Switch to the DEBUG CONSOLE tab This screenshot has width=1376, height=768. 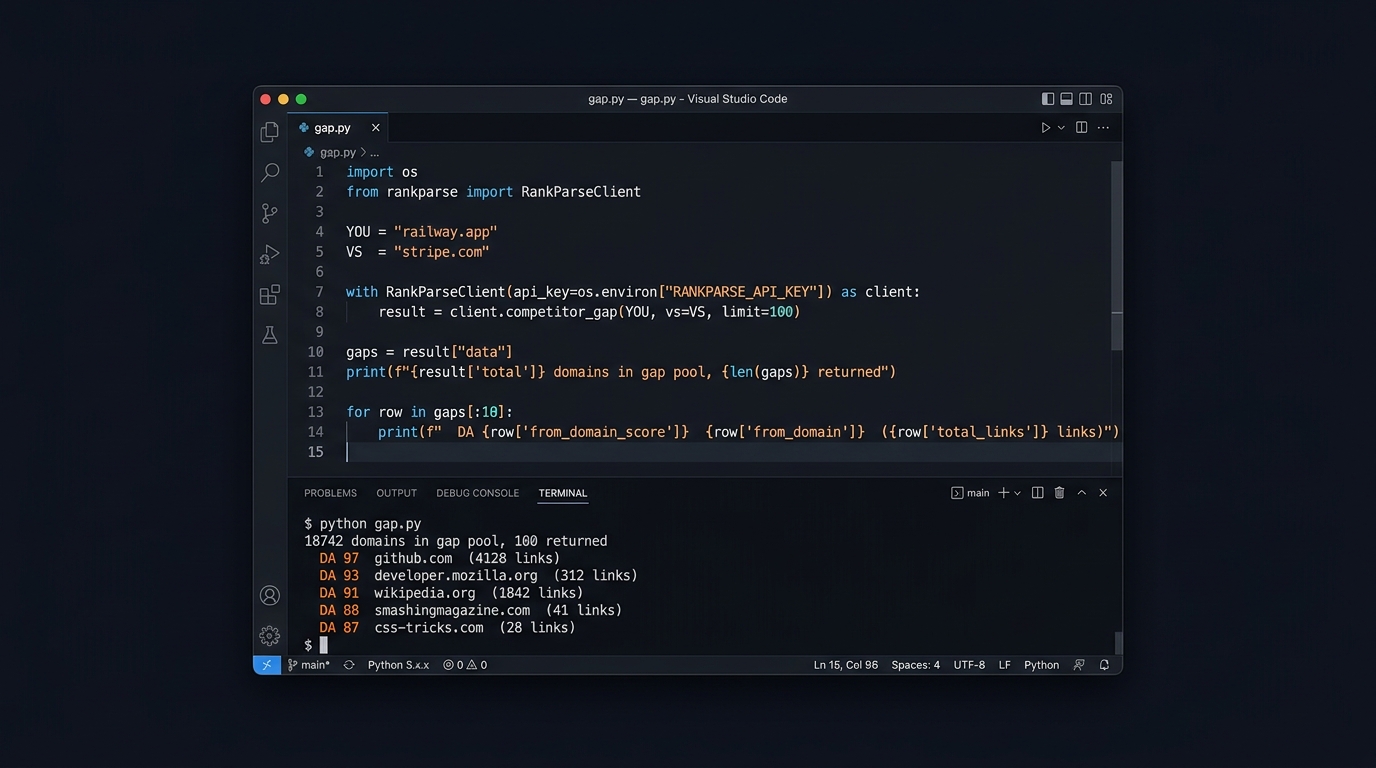click(478, 493)
